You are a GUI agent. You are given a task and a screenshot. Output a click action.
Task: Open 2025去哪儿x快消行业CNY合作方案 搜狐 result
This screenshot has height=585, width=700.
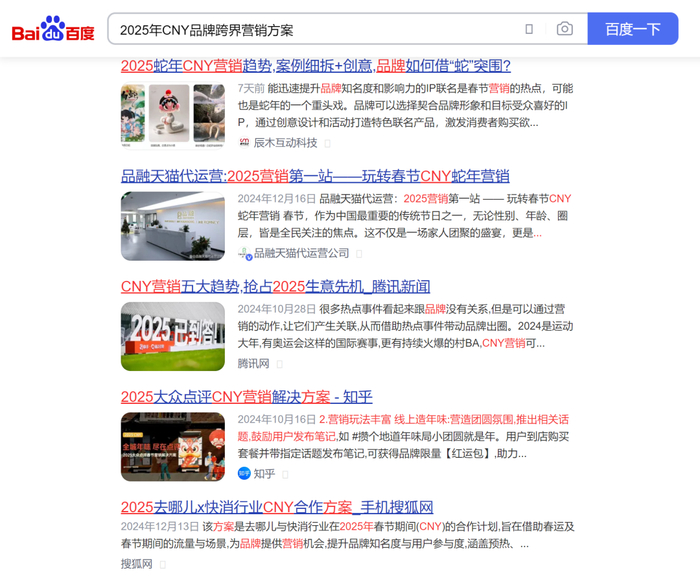277,507
